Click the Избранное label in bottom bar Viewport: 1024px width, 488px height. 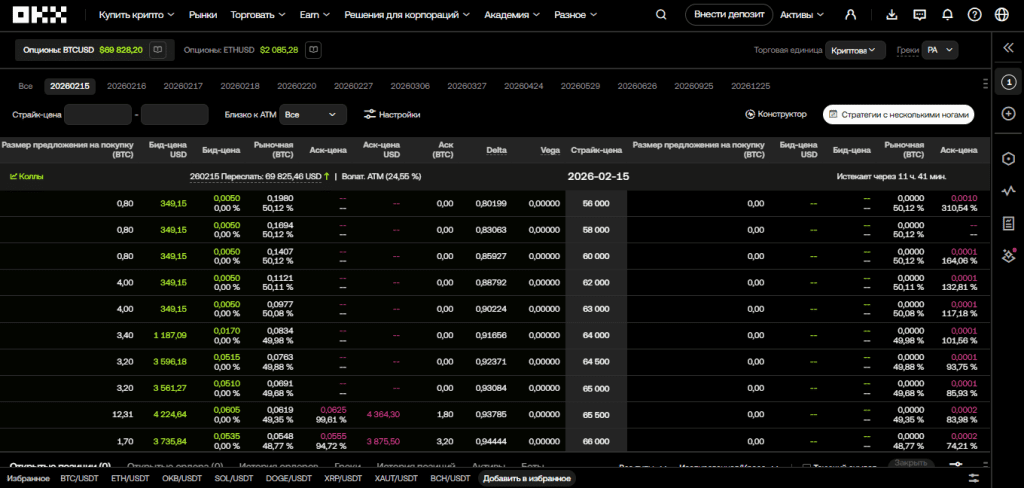tap(29, 478)
